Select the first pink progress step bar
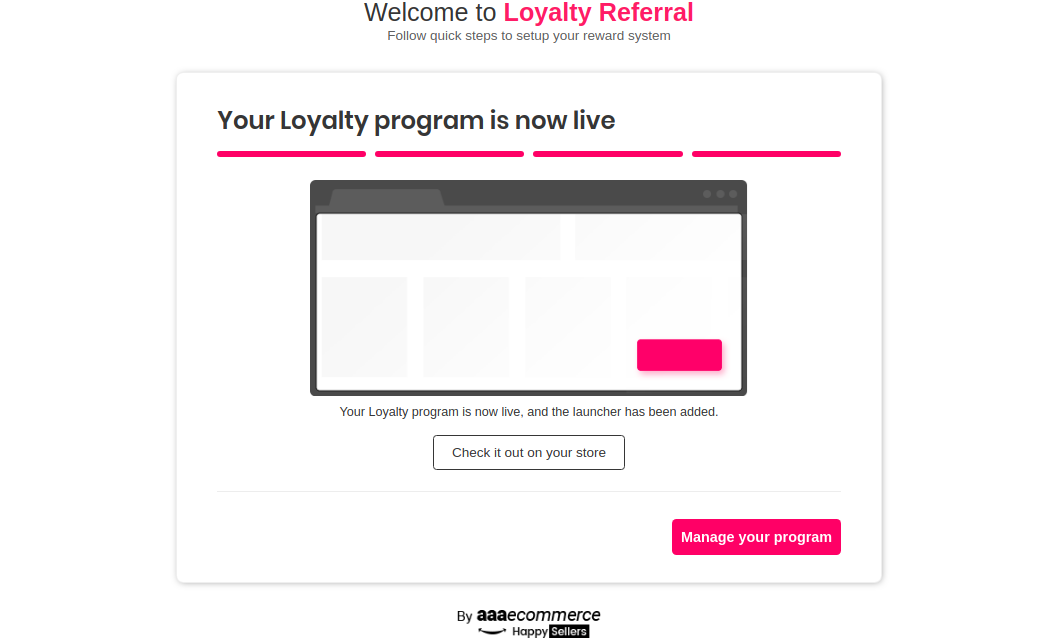This screenshot has width=1049, height=643. coord(291,154)
